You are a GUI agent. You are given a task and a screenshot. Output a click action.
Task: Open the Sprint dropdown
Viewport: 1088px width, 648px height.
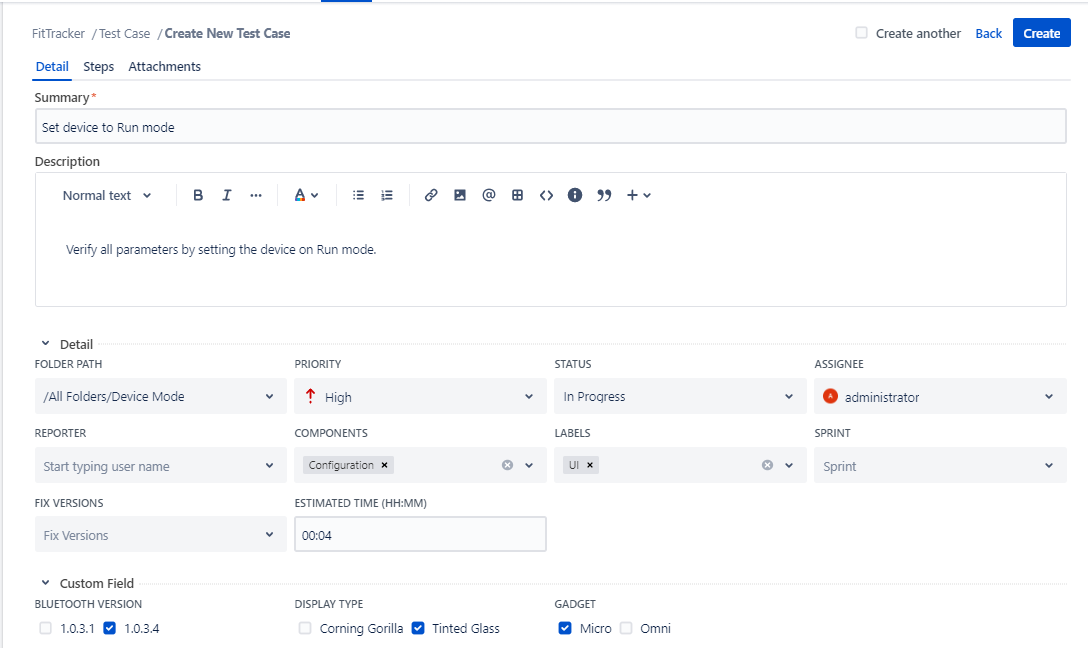pos(940,466)
